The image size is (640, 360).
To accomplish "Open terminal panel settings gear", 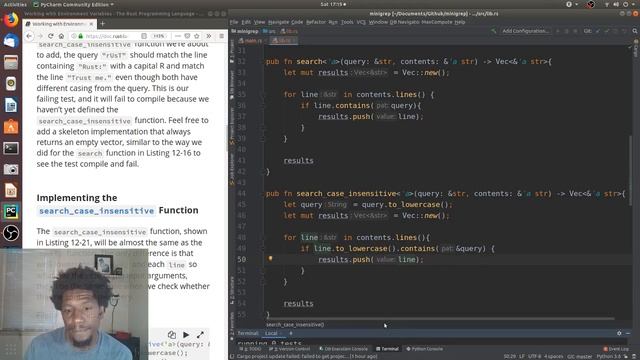I will [x=619, y=333].
